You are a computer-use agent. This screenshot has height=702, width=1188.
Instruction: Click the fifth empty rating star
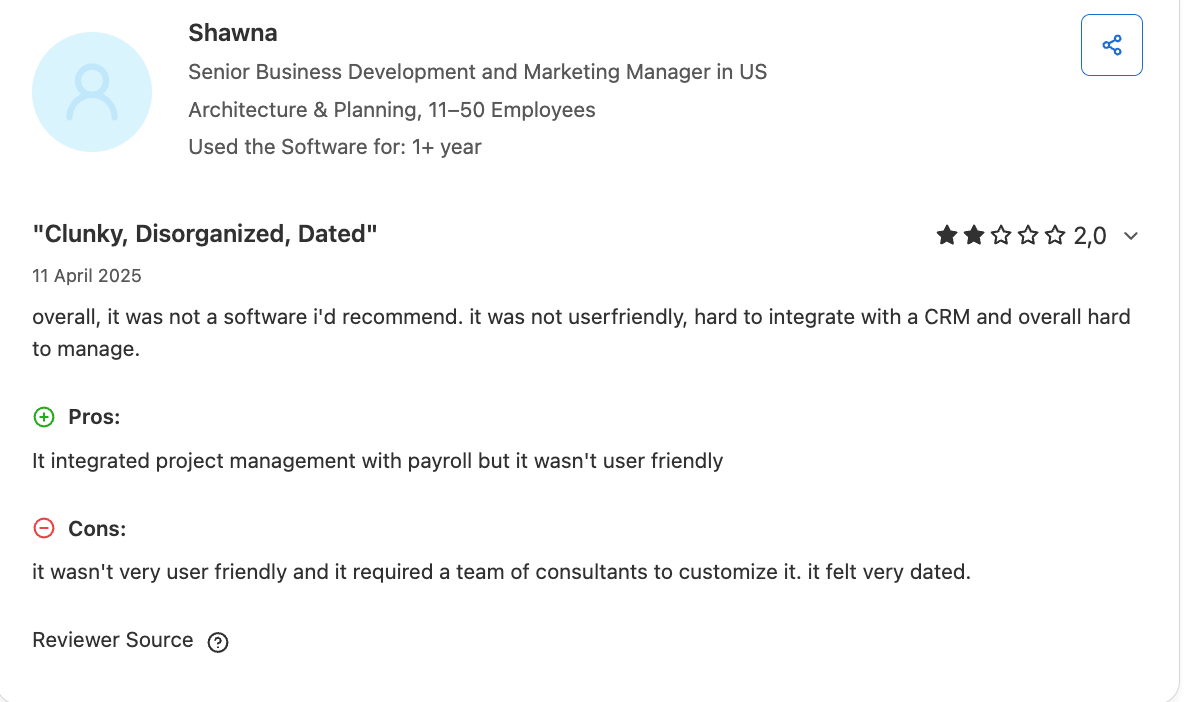pyautogui.click(x=1054, y=234)
